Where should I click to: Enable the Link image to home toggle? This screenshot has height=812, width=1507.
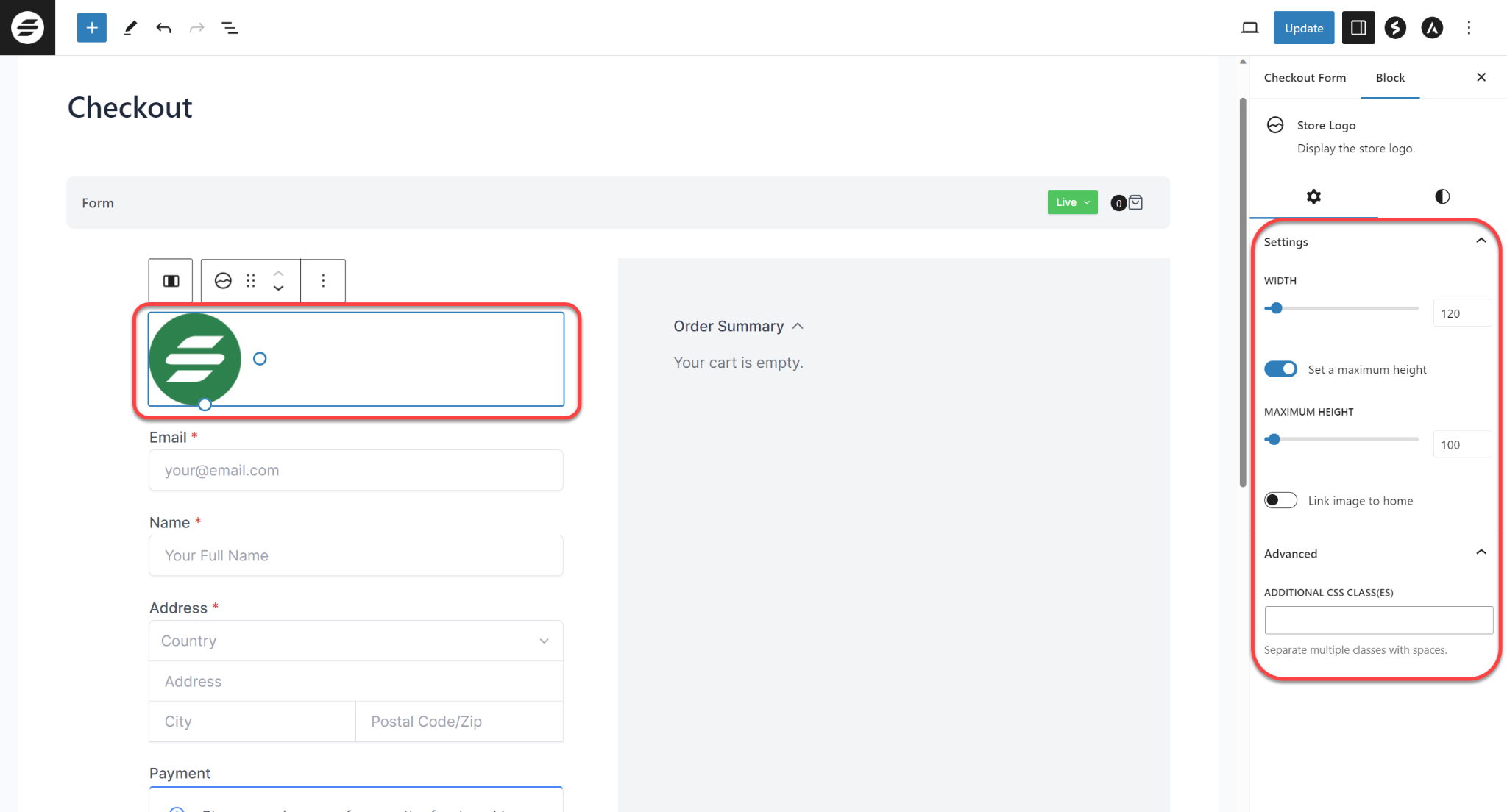[x=1280, y=500]
